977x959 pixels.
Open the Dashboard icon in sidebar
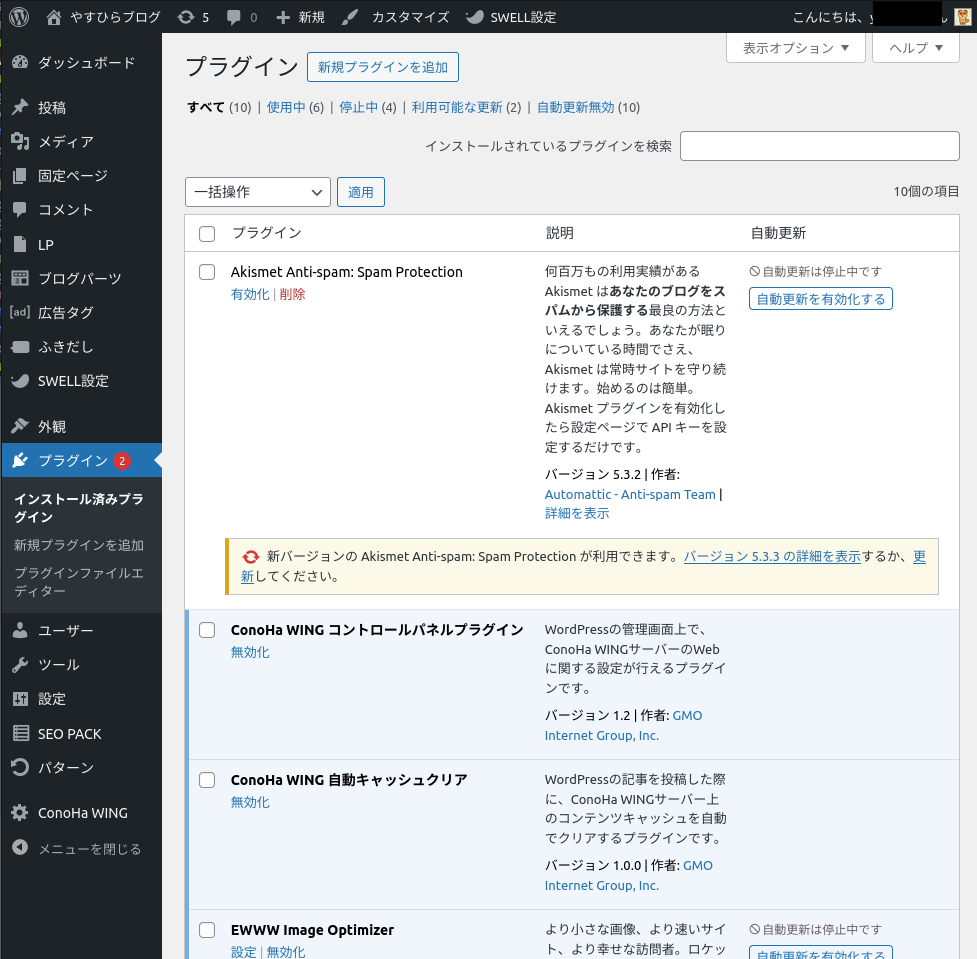(20, 63)
